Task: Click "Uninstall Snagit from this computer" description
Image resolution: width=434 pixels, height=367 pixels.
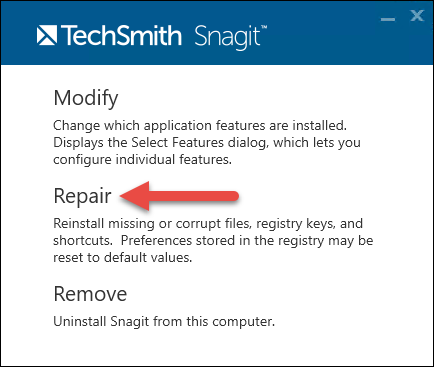Action: [x=164, y=322]
